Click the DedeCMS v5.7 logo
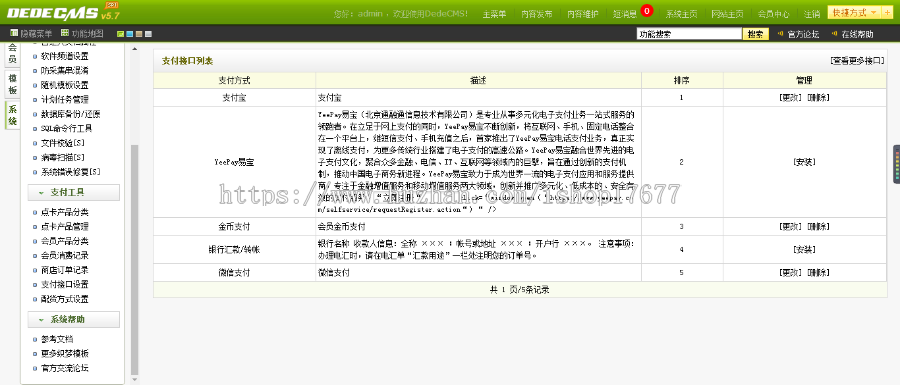 pos(63,11)
